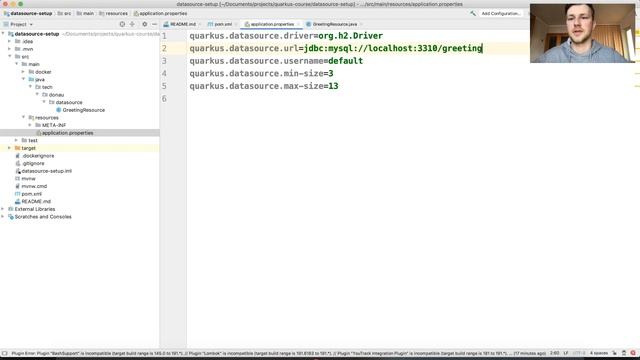Click the 4 spaces indent setting
This screenshot has width=640, height=360.
599,353
